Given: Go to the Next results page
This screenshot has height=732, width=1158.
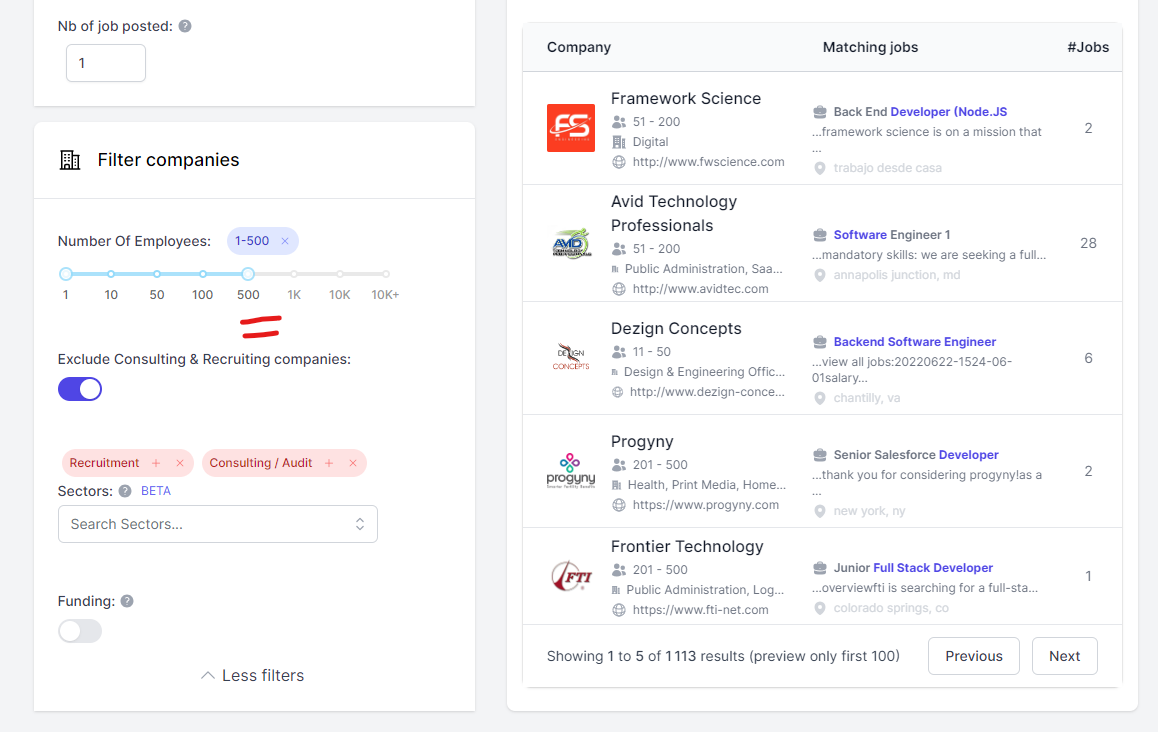Looking at the screenshot, I should tap(1064, 656).
